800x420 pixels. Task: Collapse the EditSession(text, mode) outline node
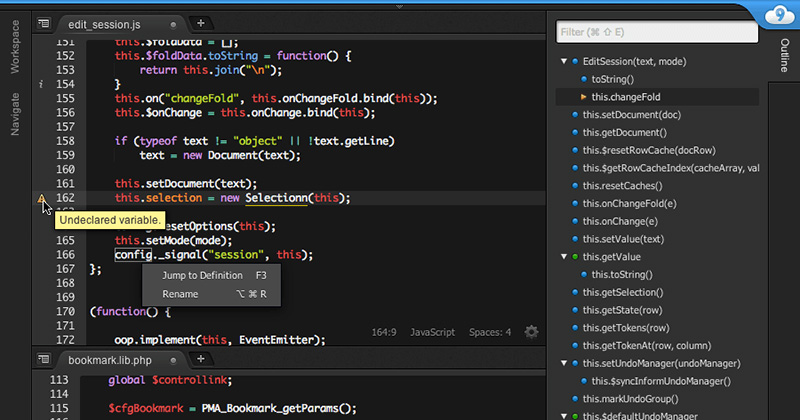tap(564, 62)
